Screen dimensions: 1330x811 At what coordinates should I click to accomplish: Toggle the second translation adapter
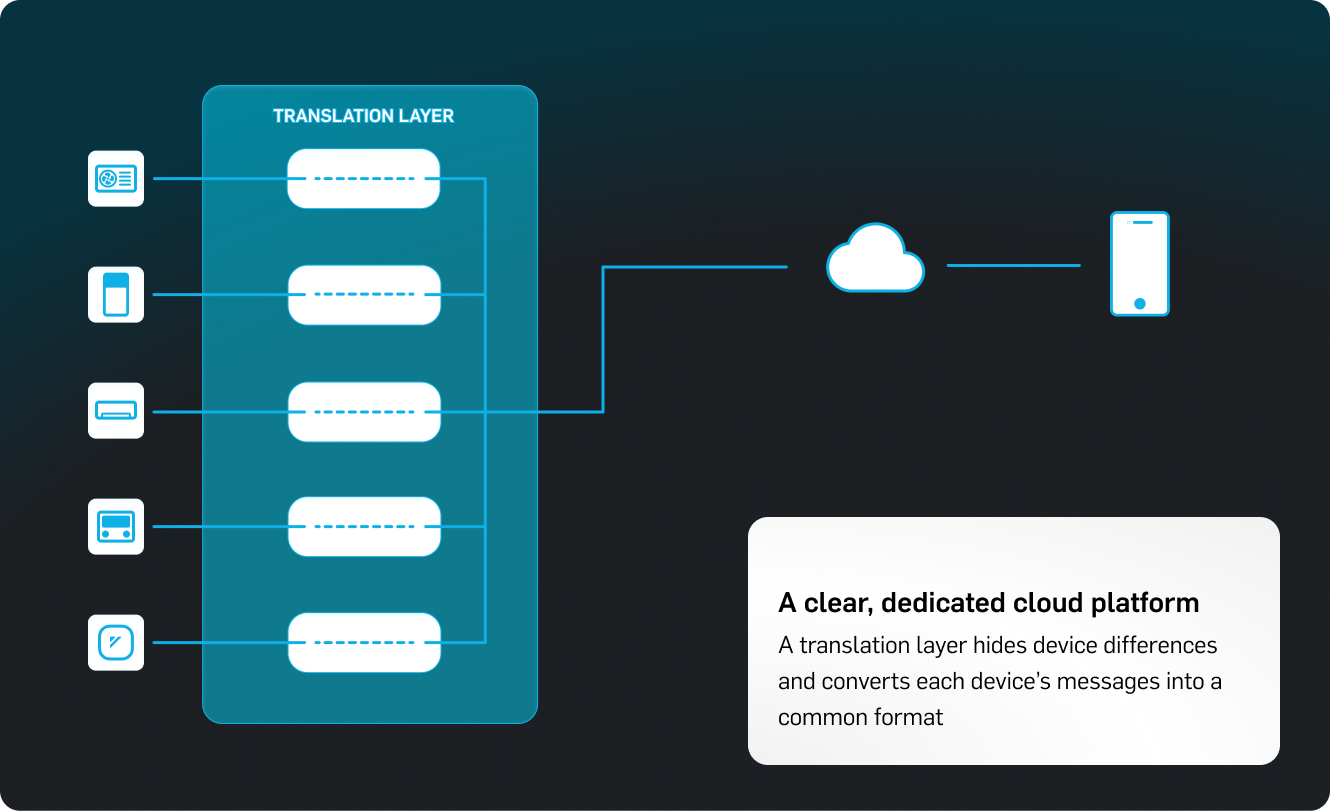[x=363, y=294]
